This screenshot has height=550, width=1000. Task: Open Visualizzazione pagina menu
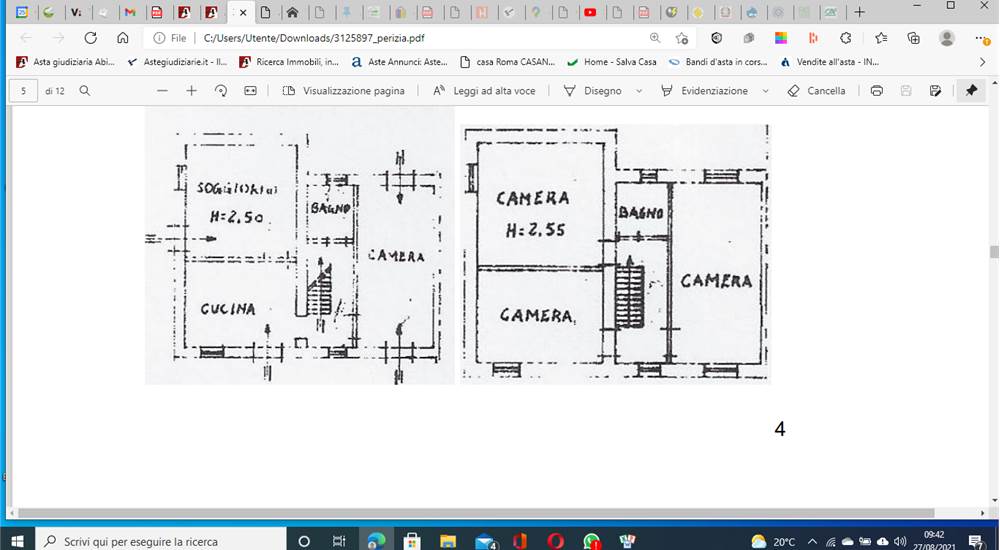tap(343, 91)
